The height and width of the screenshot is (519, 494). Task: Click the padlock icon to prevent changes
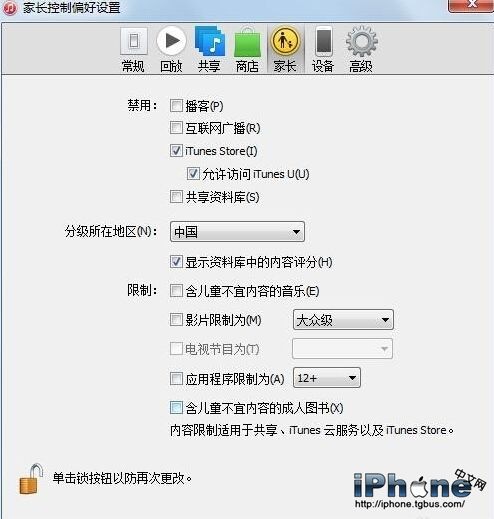pos(31,479)
